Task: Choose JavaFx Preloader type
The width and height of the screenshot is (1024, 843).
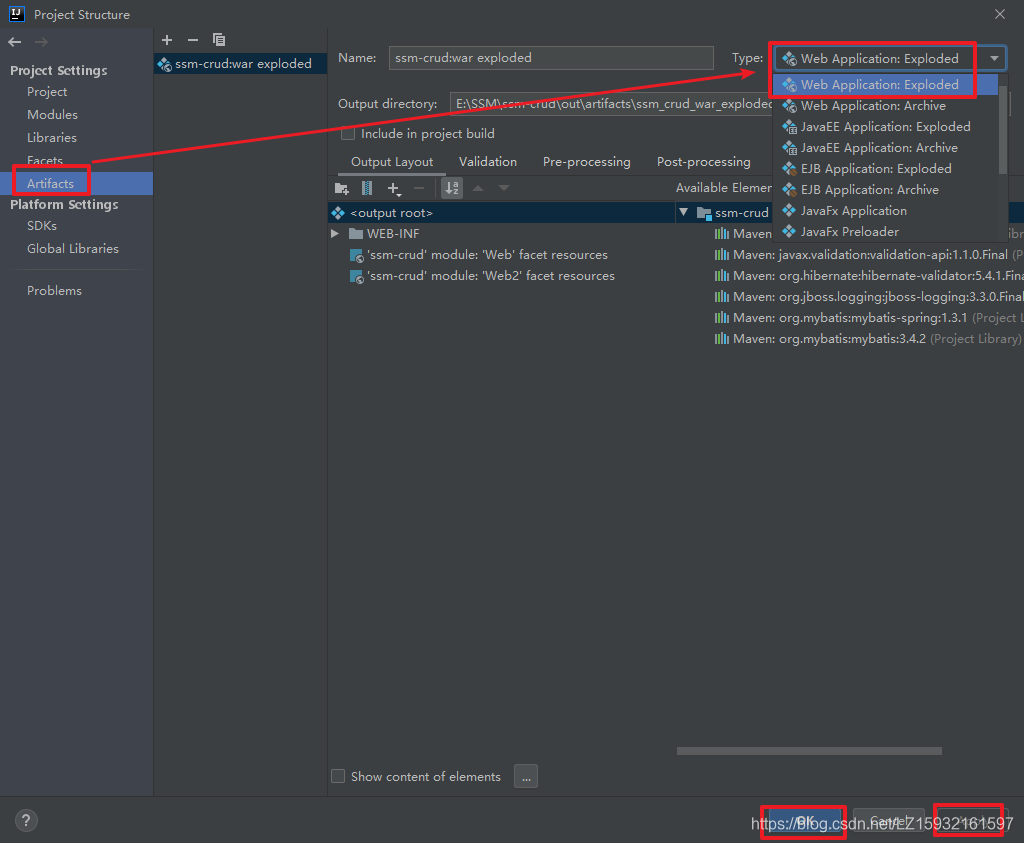Action: pos(885,231)
